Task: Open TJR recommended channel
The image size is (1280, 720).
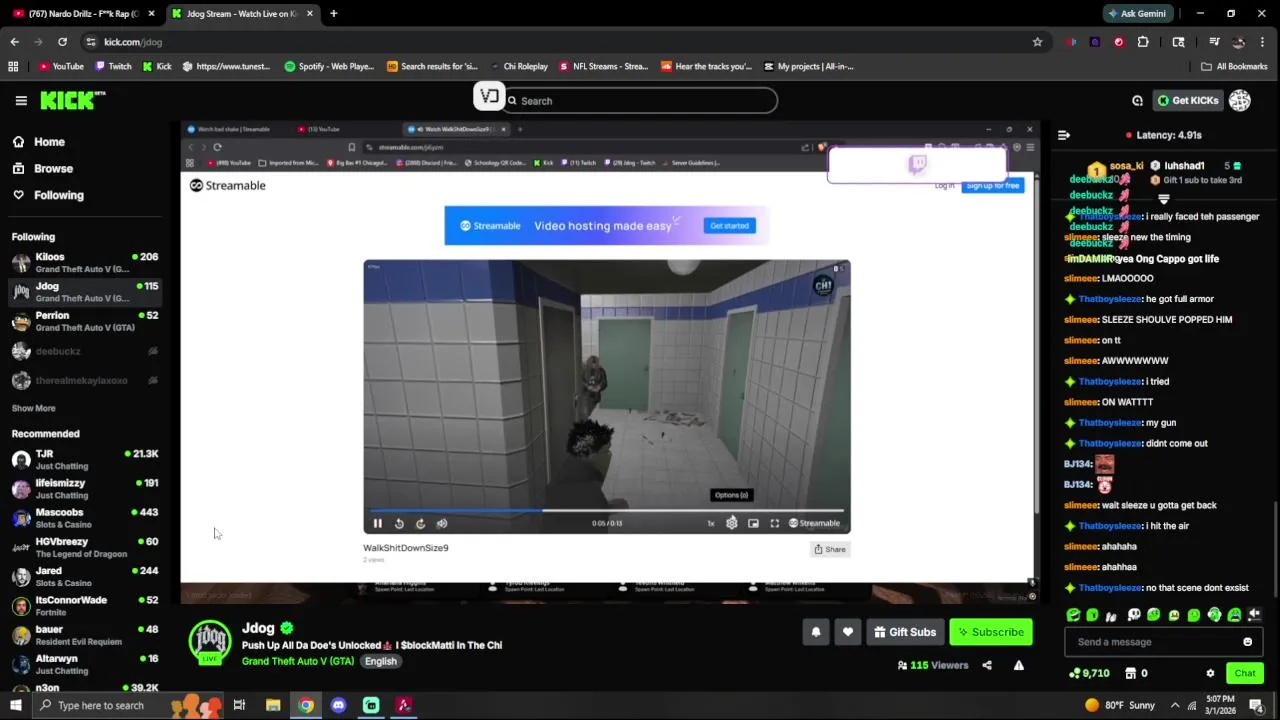Action: (85, 460)
